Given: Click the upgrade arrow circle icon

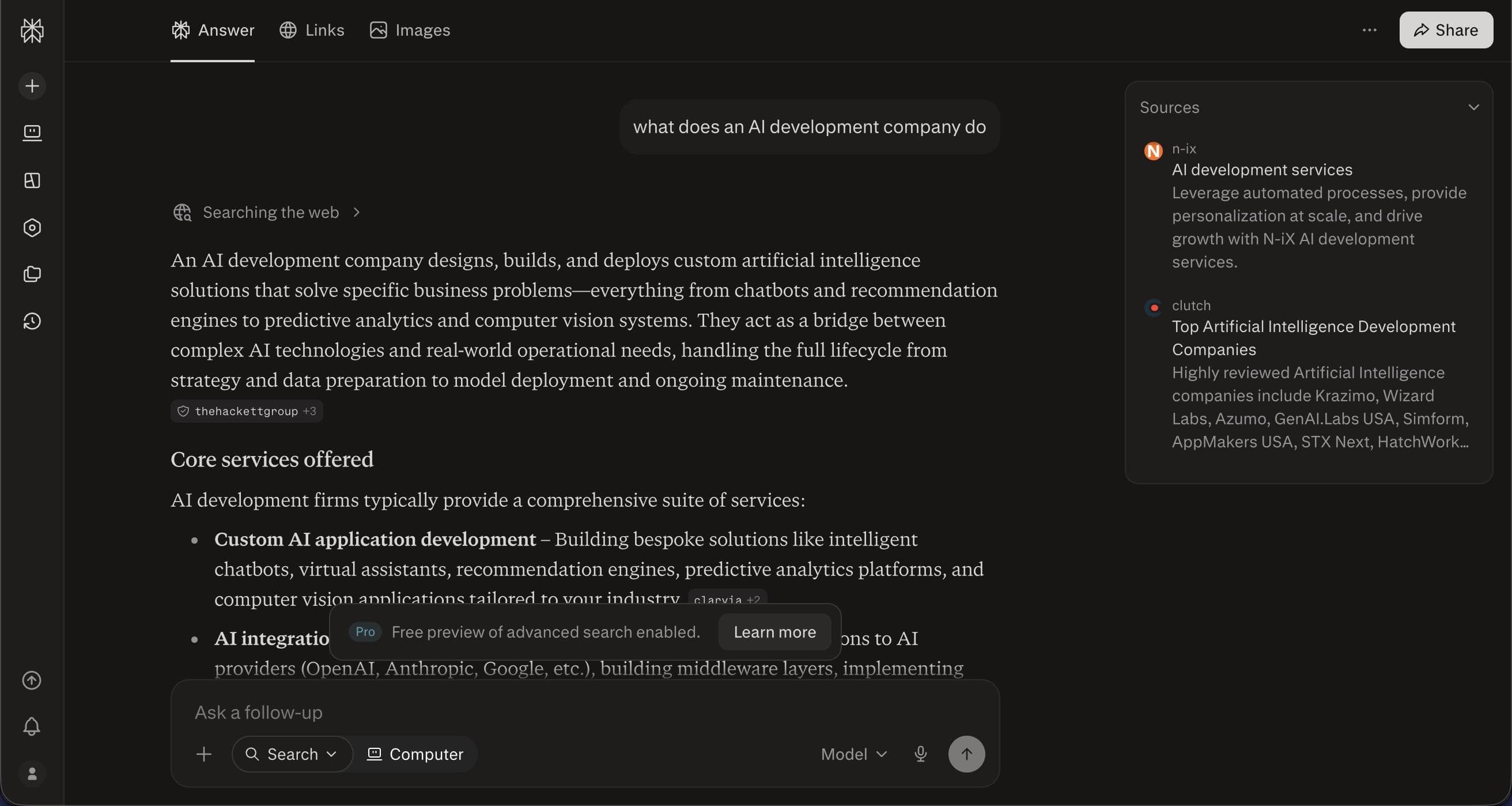Looking at the screenshot, I should click(32, 680).
